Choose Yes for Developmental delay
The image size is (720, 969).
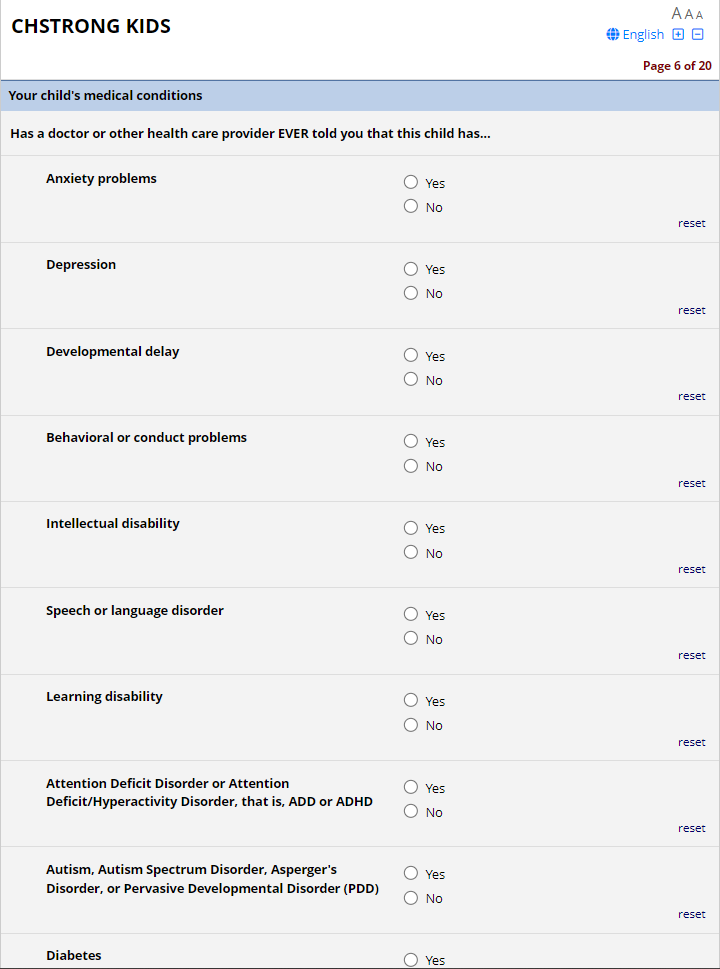411,355
